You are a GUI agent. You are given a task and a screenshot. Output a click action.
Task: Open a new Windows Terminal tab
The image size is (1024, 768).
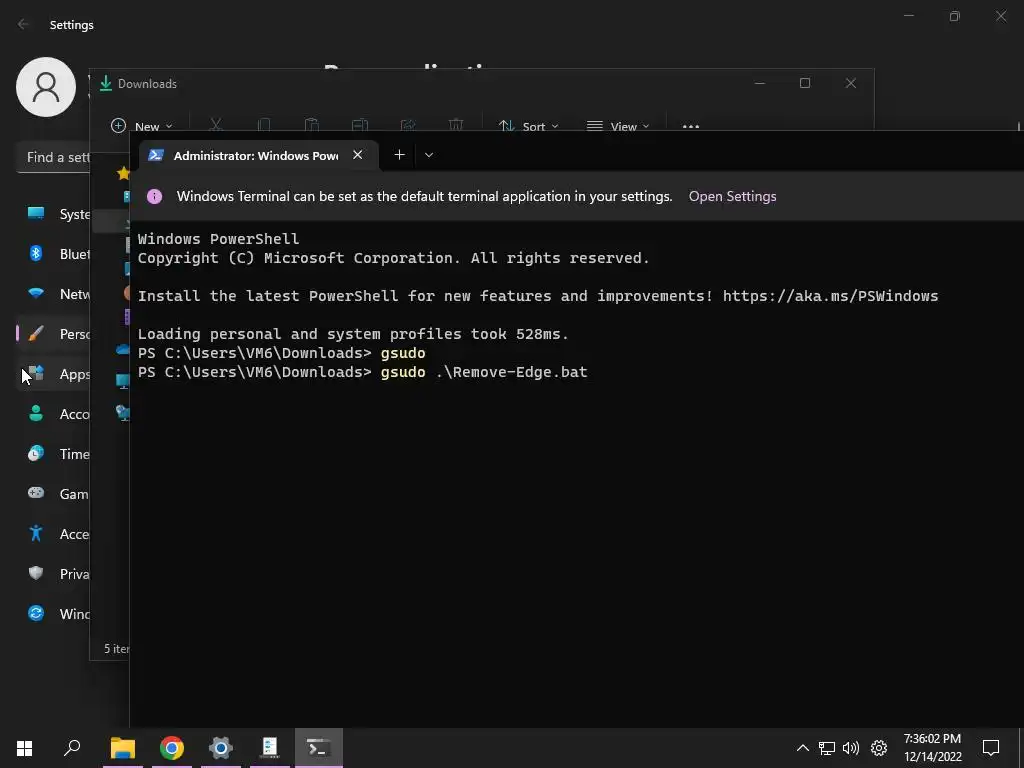click(399, 155)
